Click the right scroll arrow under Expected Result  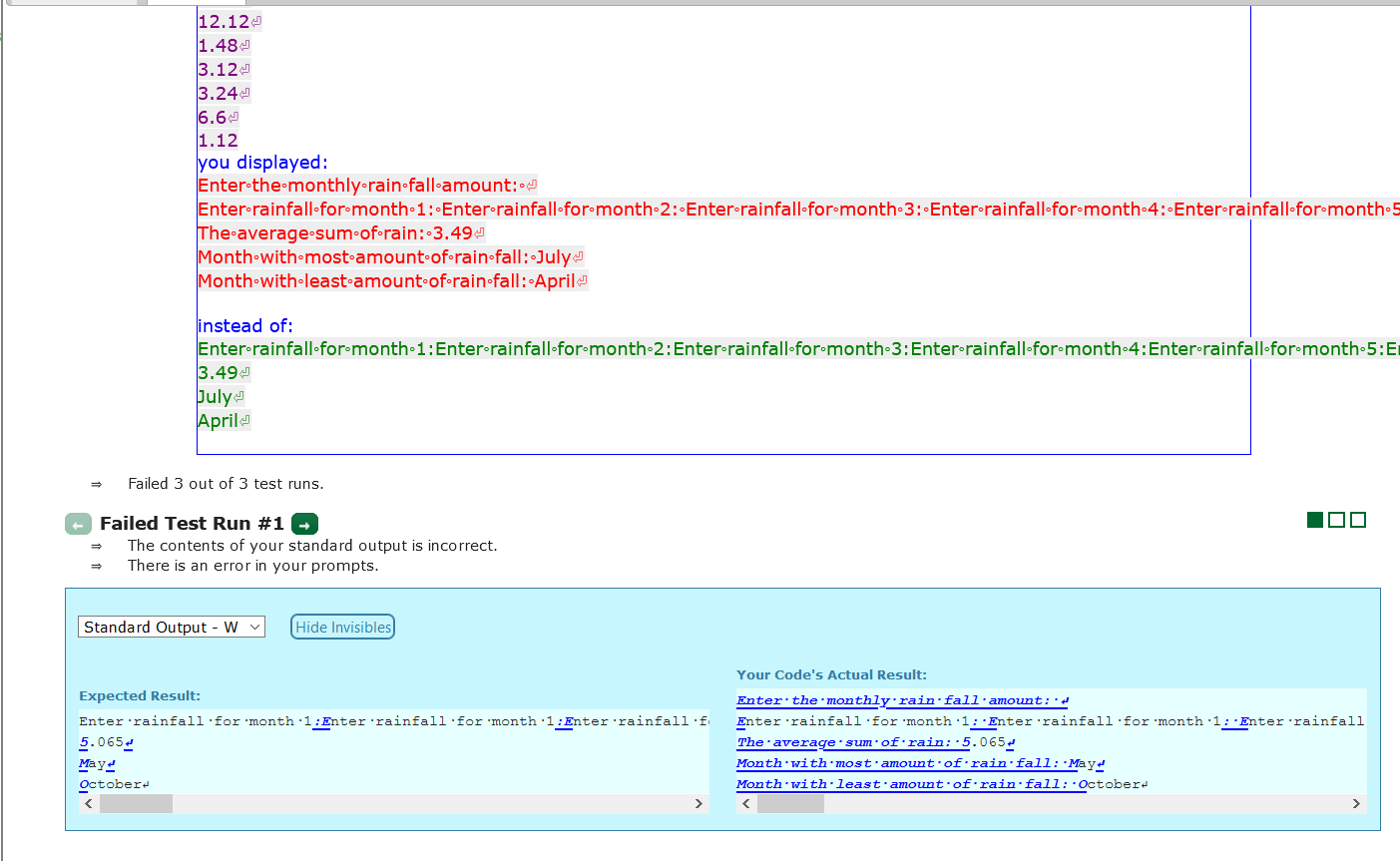(x=698, y=803)
